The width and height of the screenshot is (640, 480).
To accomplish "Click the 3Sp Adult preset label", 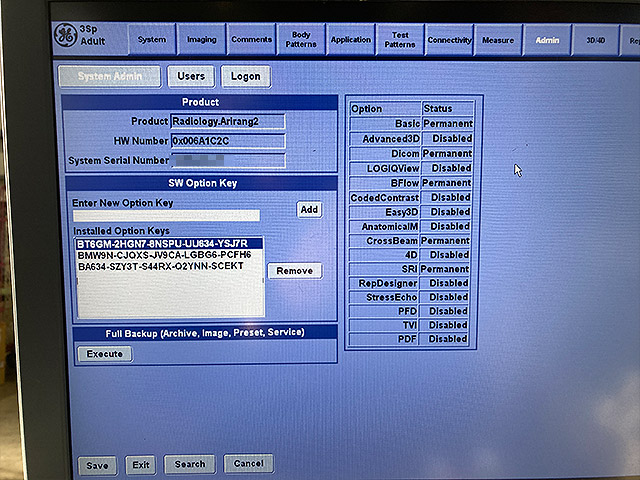I will tap(93, 35).
